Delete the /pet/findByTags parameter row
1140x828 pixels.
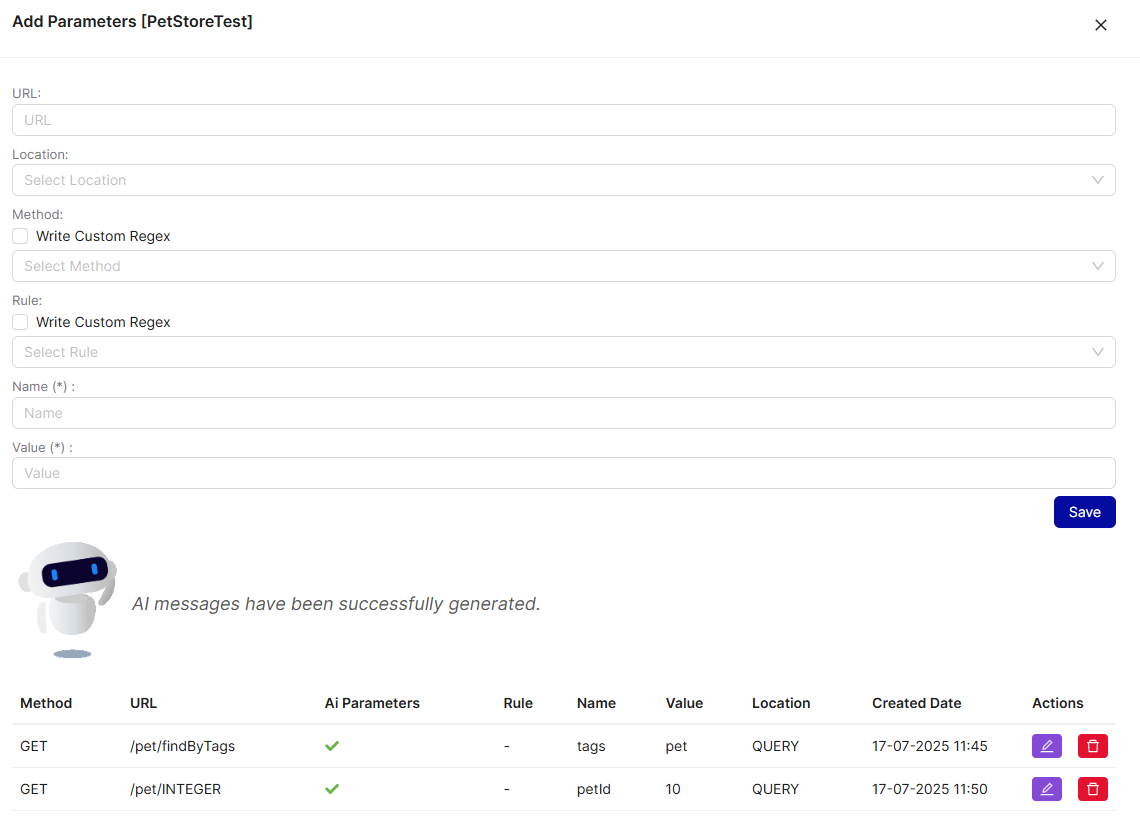click(x=1092, y=746)
